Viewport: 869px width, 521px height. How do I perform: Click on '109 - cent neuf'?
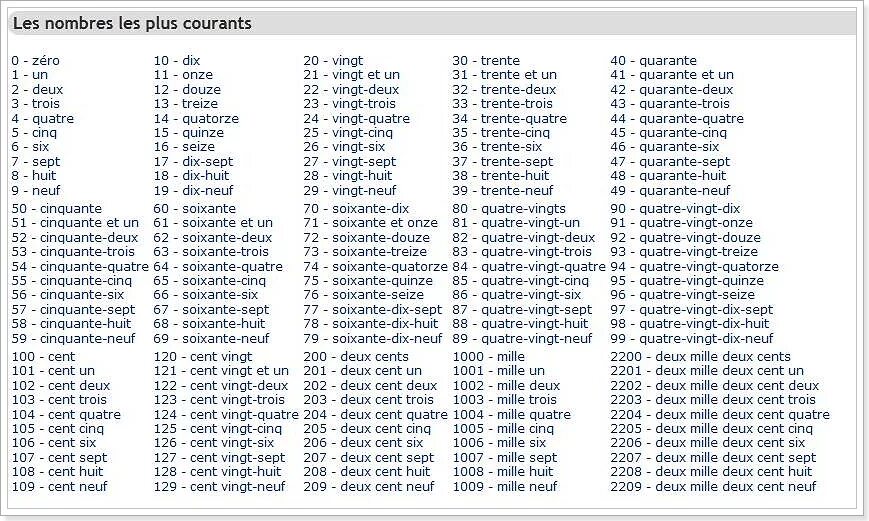(59, 486)
